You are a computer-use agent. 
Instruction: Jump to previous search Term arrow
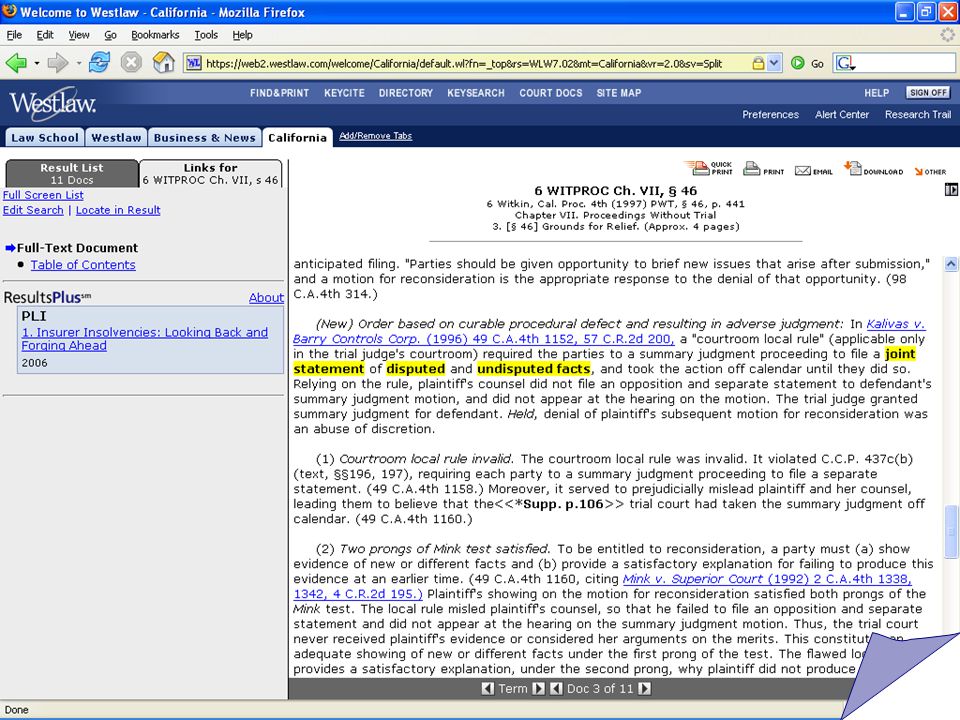[488, 689]
